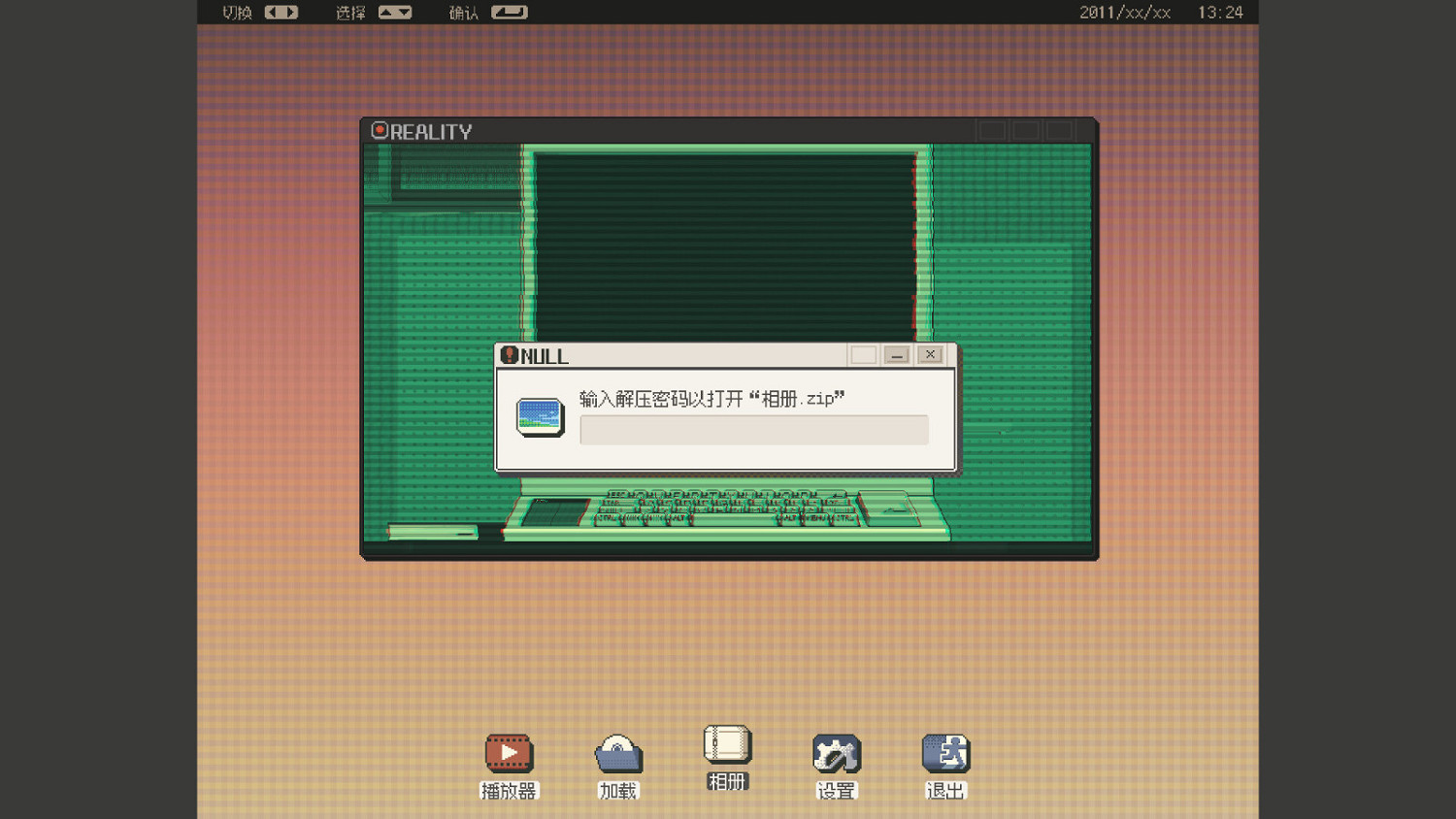
Task: Click the left-right arrow keys next to 切换
Action: coord(281,13)
